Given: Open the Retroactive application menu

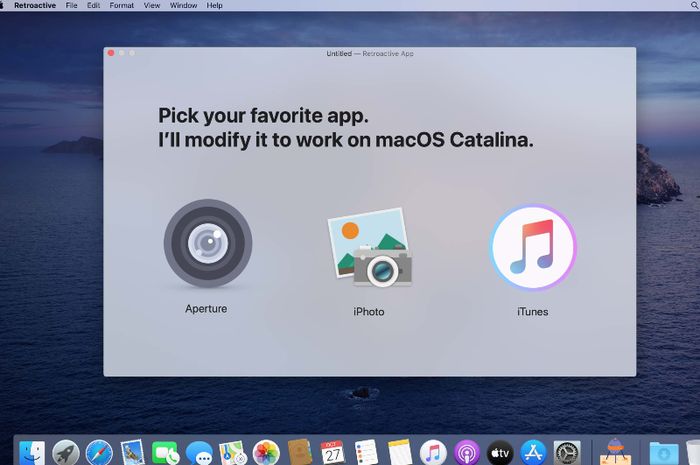Looking at the screenshot, I should tap(35, 6).
